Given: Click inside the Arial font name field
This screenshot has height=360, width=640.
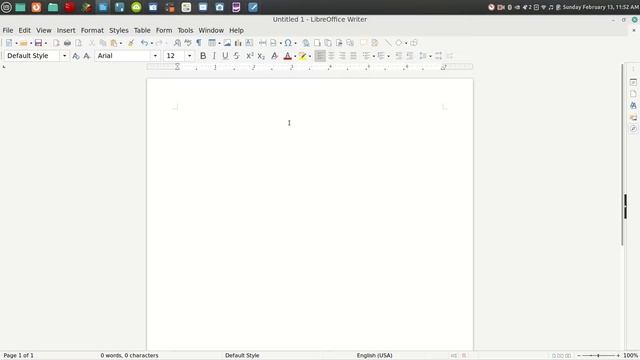Looking at the screenshot, I should [123, 56].
